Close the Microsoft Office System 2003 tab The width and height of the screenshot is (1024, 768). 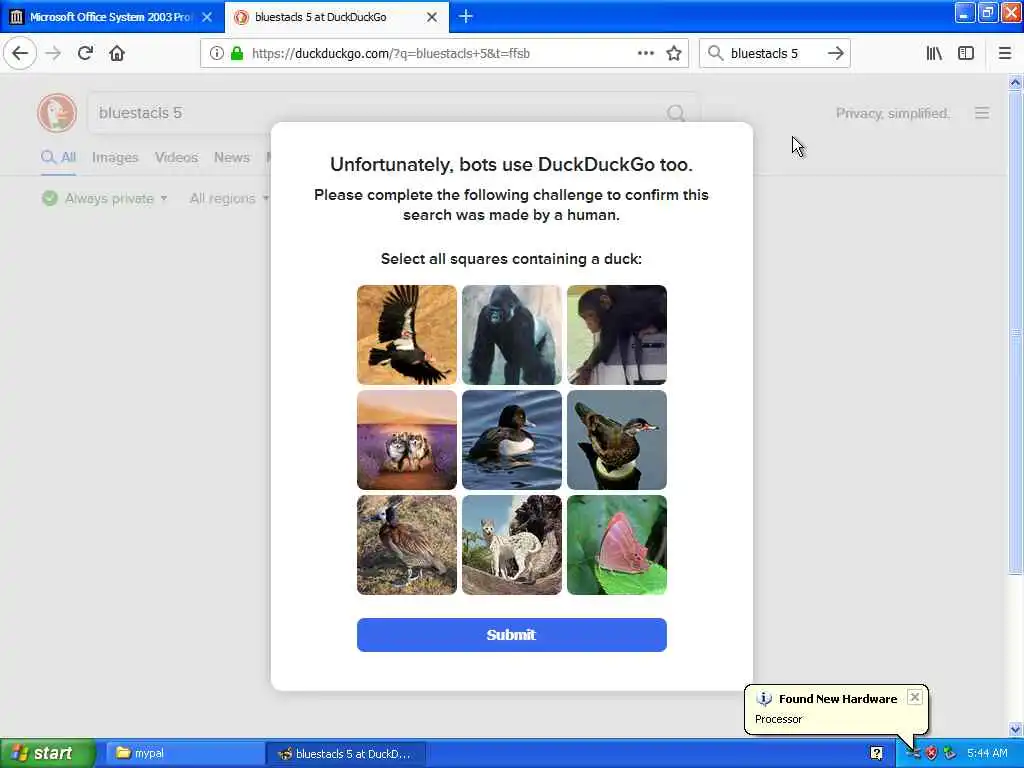point(207,17)
